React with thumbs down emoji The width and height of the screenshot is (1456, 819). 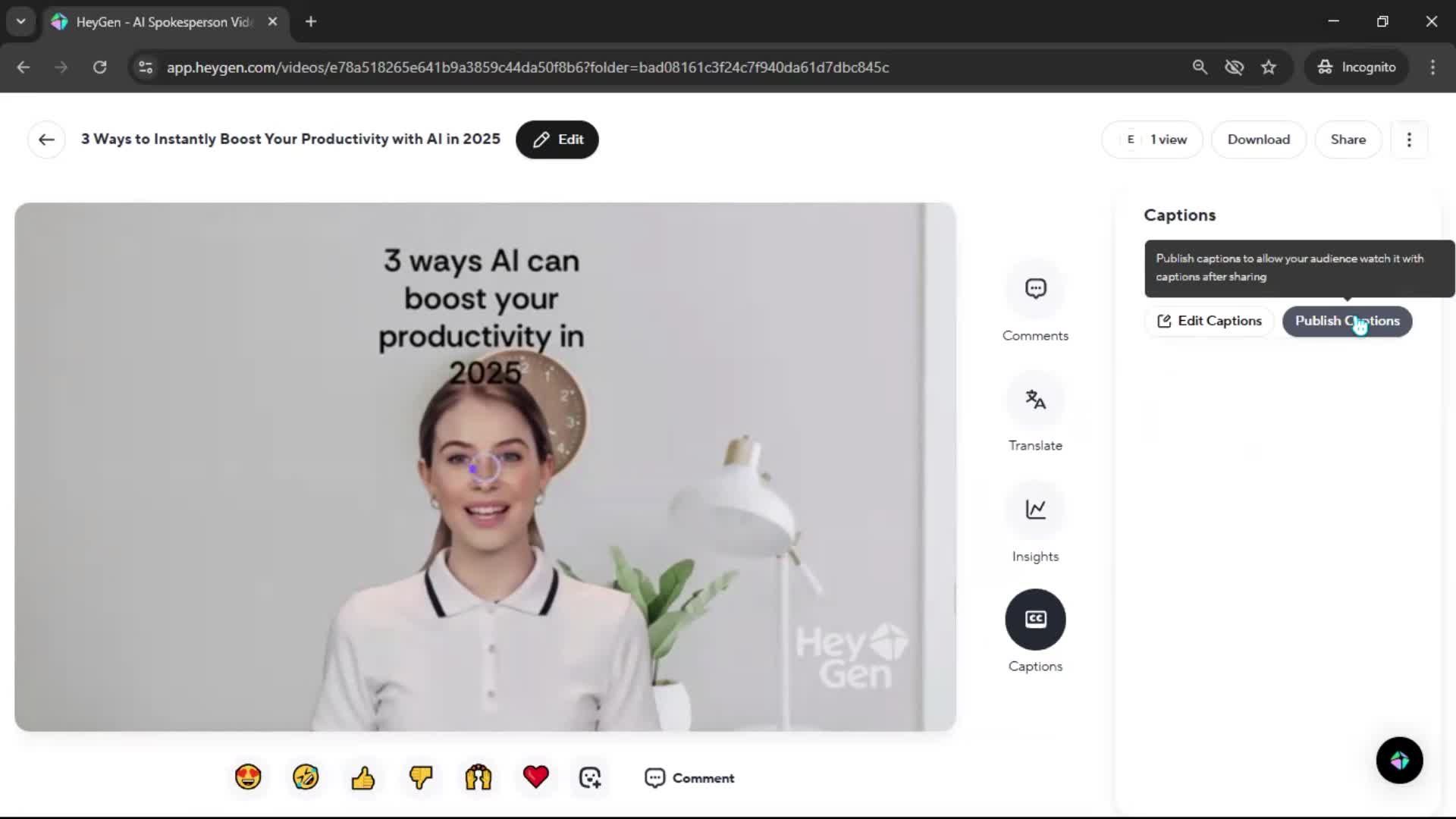[420, 777]
